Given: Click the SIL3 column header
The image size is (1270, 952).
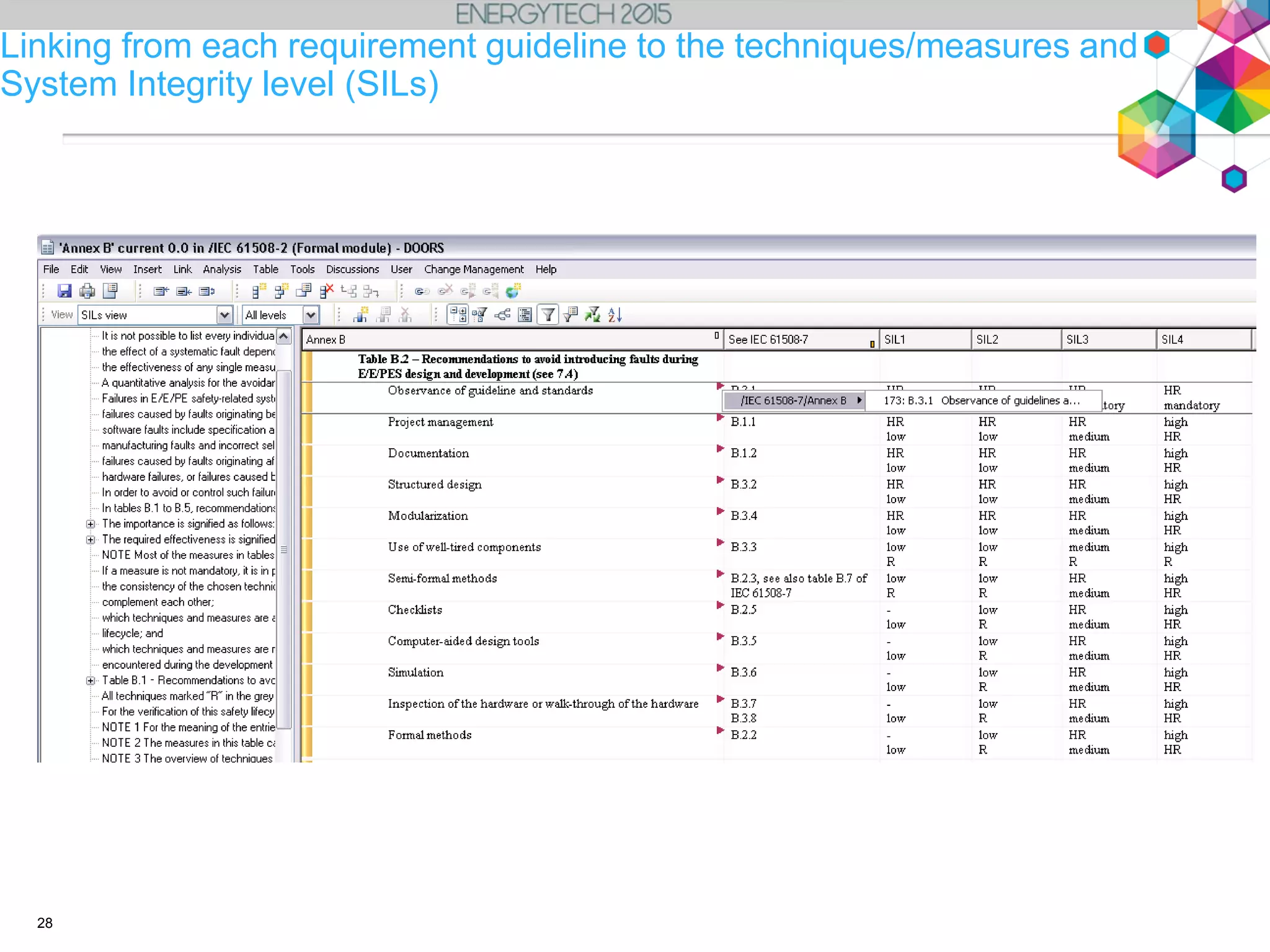Looking at the screenshot, I should pyautogui.click(x=1109, y=340).
